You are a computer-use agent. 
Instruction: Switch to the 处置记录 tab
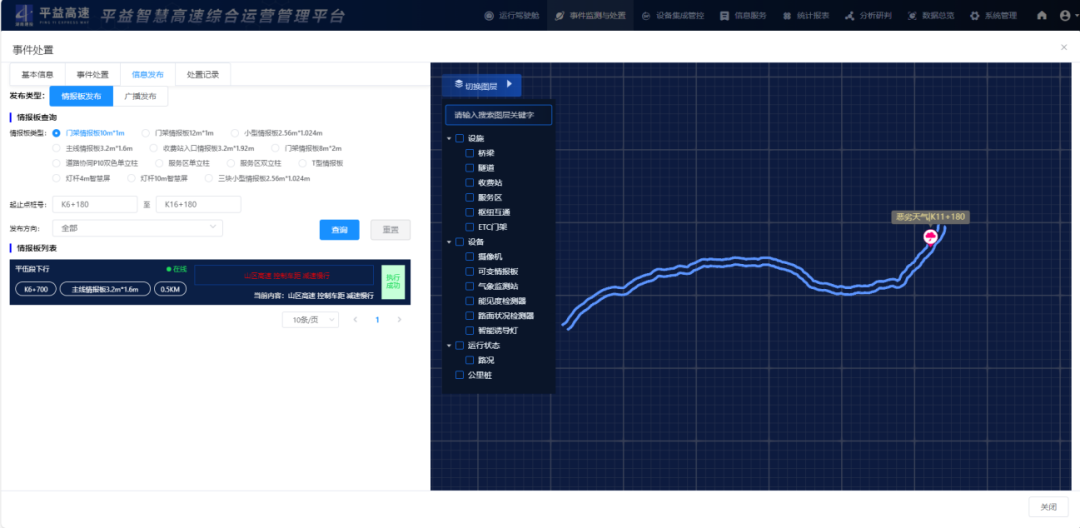203,75
